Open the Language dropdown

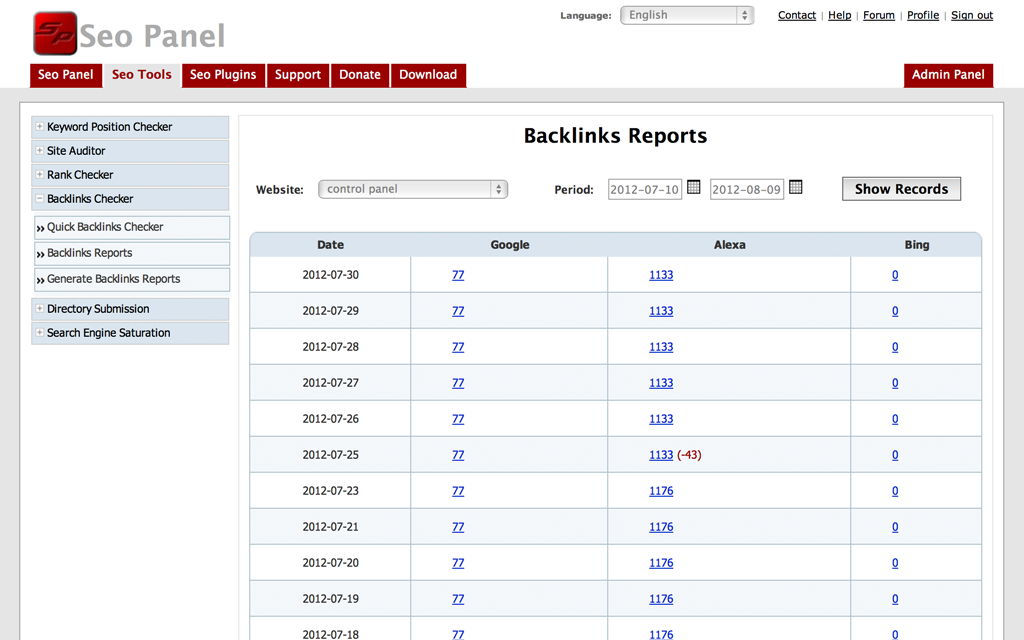(x=686, y=15)
